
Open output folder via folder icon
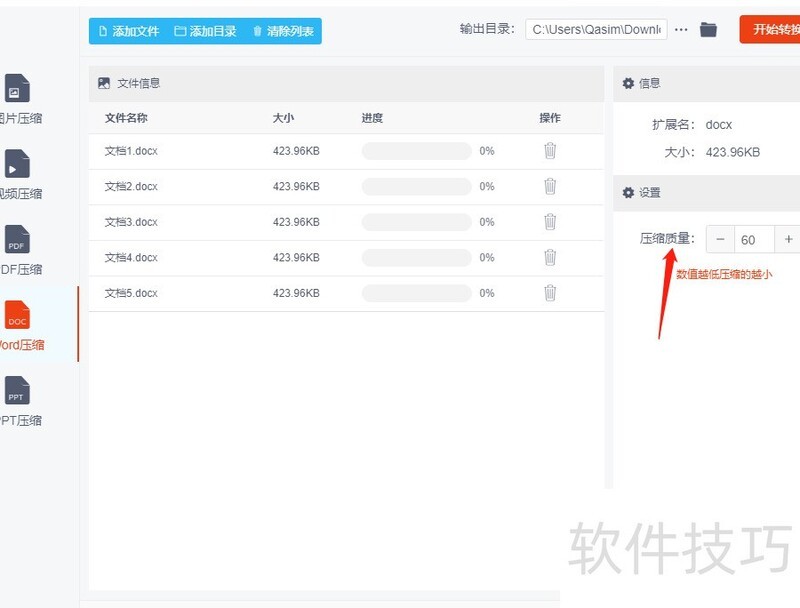point(708,30)
